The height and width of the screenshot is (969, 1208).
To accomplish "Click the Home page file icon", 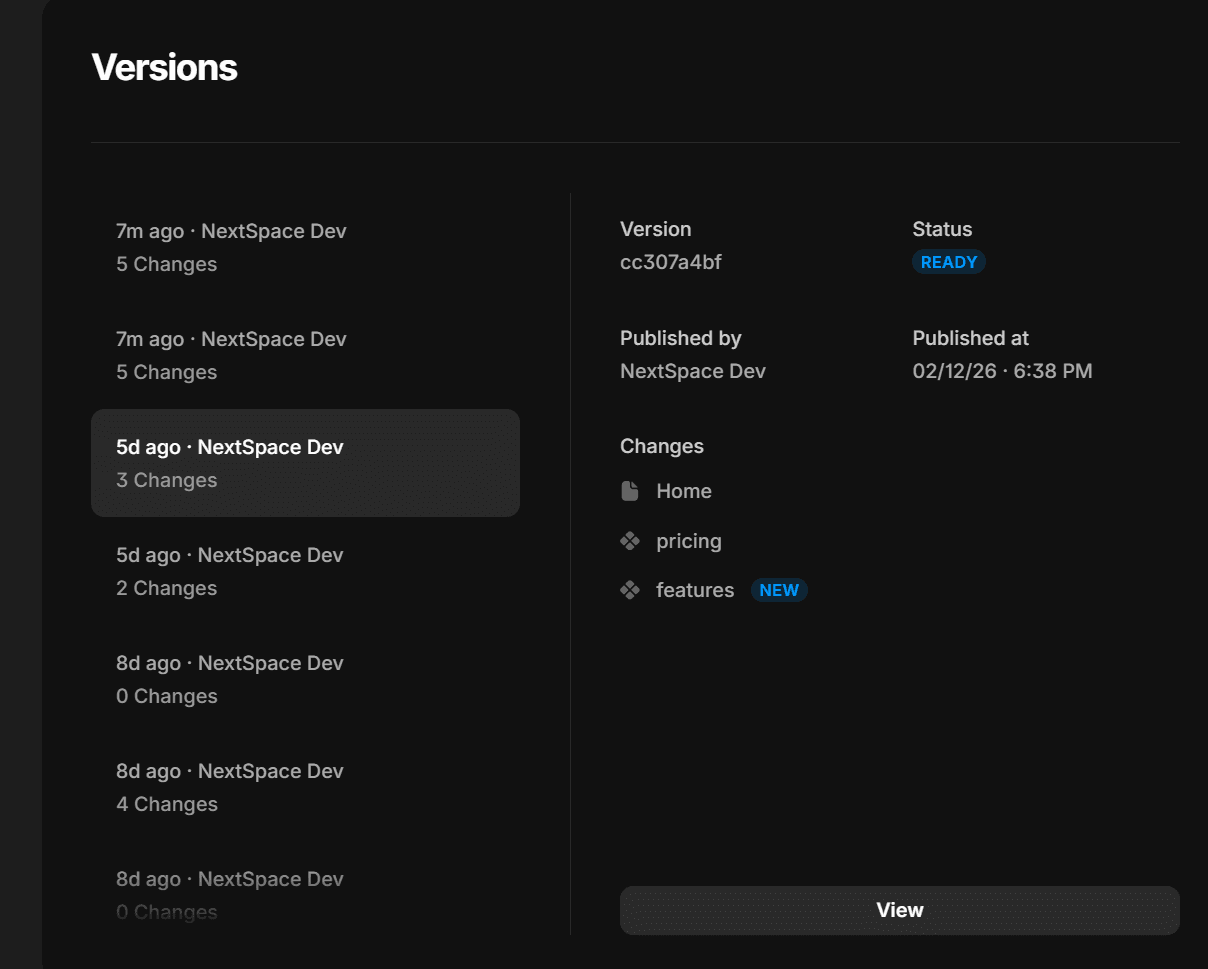I will click(x=629, y=491).
